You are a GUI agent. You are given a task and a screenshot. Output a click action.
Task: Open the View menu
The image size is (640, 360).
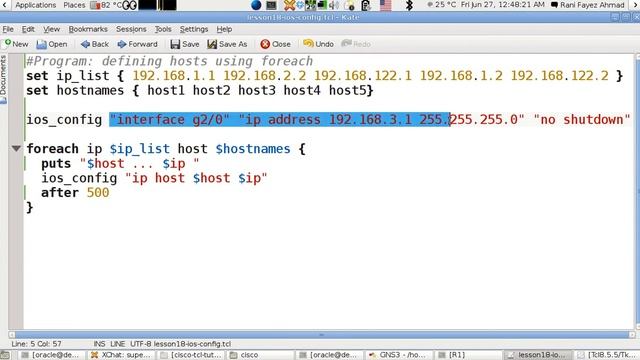[51, 29]
